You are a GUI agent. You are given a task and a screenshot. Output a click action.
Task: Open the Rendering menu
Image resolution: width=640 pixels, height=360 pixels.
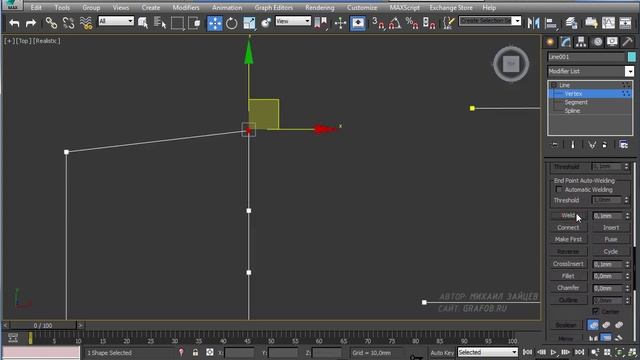coord(320,7)
